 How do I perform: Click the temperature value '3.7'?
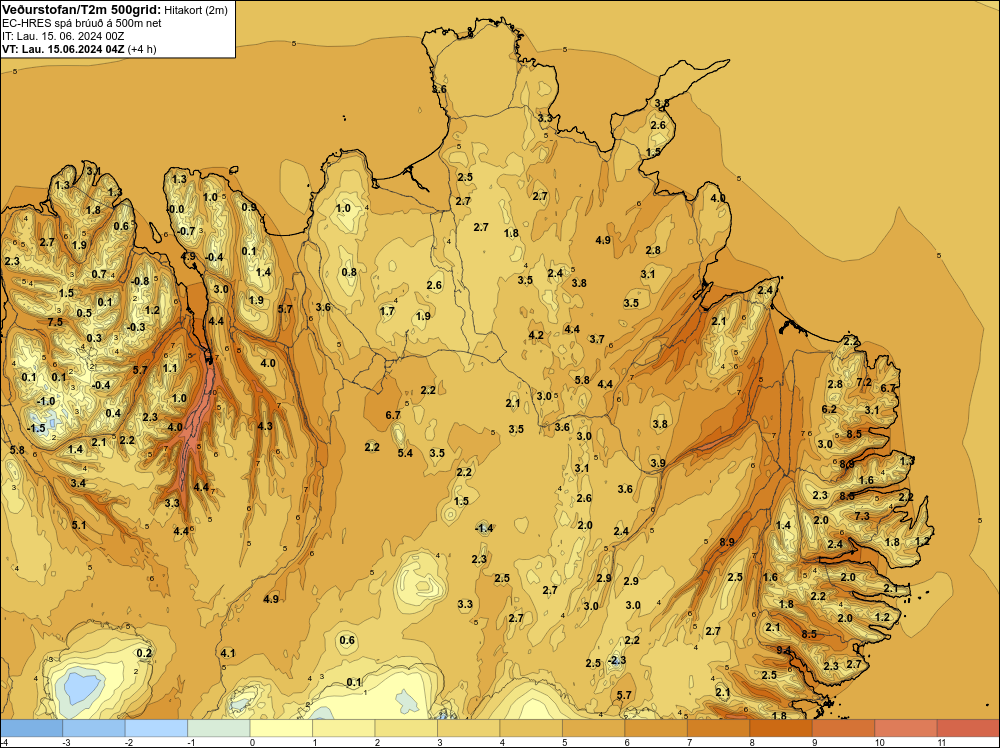click(596, 339)
